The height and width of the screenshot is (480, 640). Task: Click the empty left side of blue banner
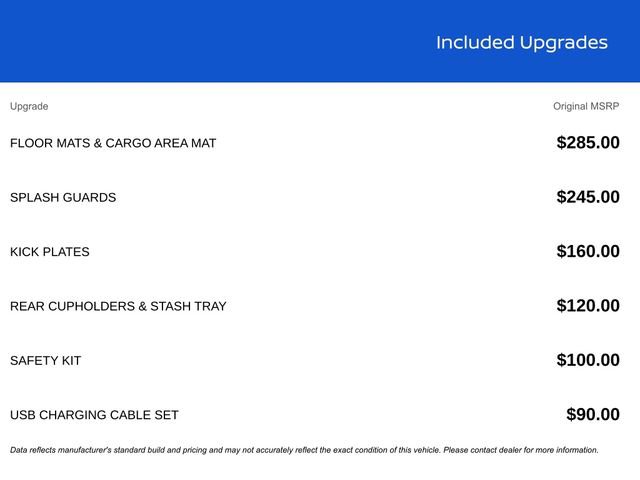tap(150, 42)
